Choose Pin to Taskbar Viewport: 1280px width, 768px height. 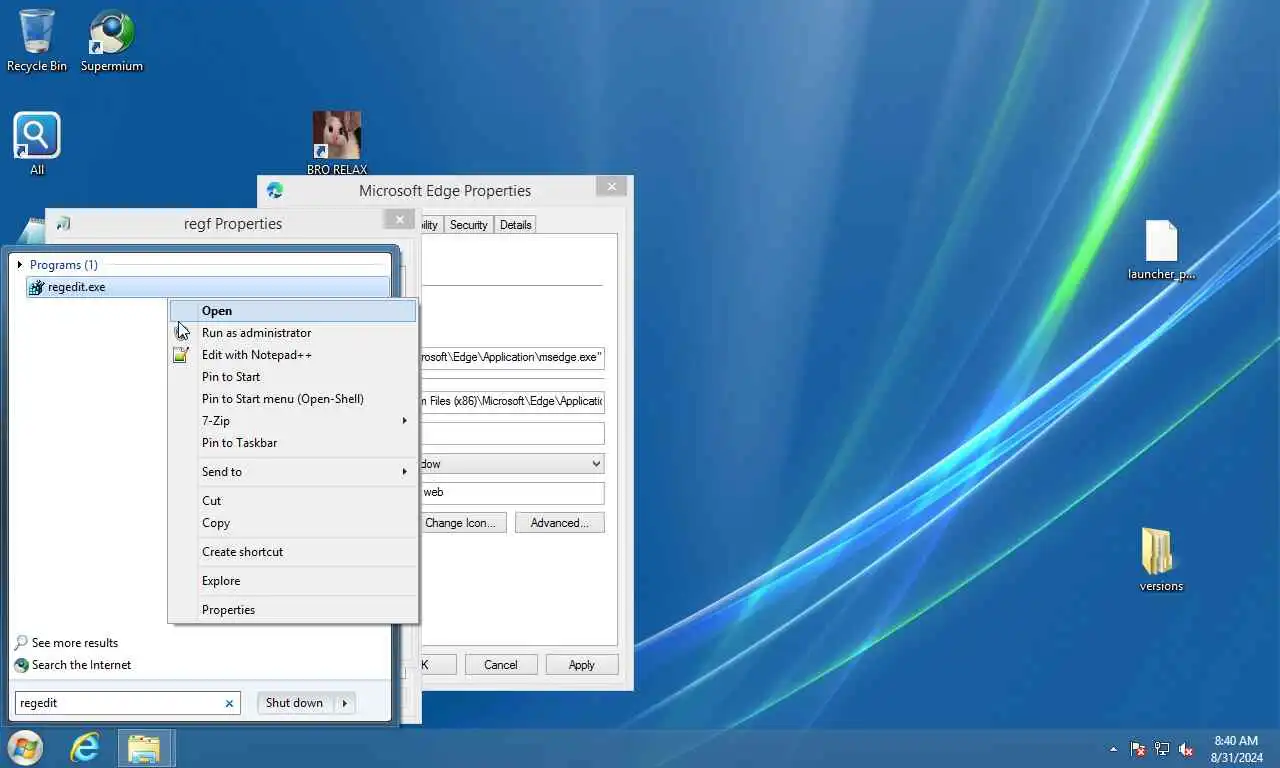293,443
